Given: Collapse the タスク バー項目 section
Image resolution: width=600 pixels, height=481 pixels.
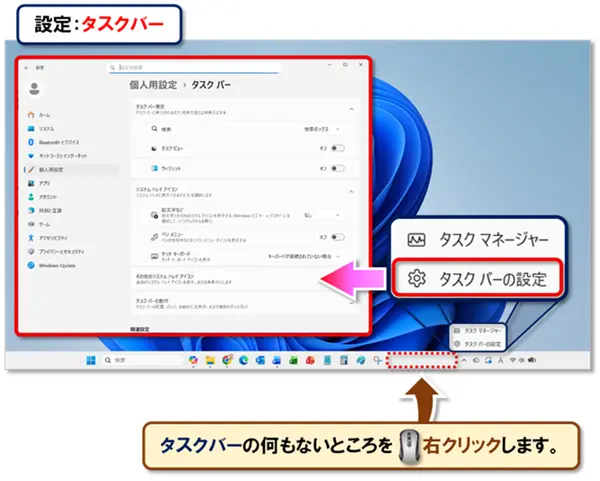Looking at the screenshot, I should [351, 109].
